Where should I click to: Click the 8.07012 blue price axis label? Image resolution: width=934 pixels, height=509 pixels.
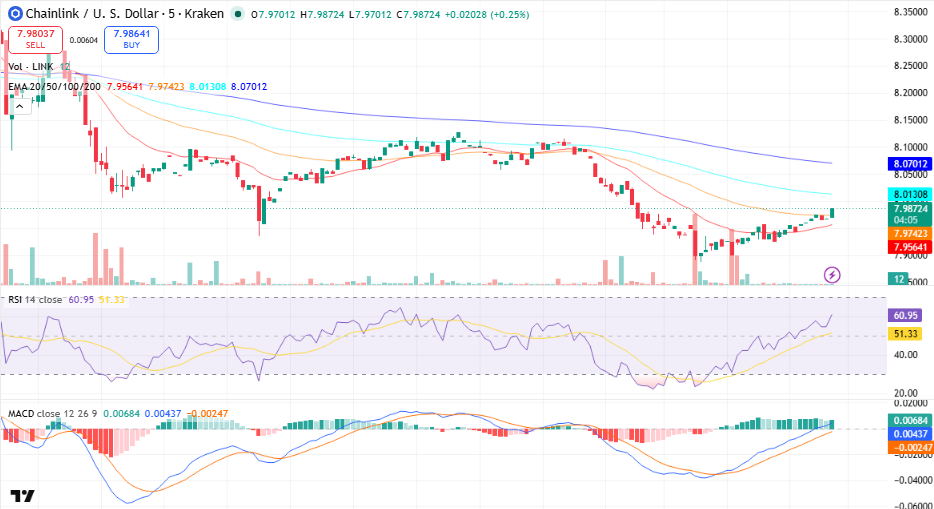(910, 164)
